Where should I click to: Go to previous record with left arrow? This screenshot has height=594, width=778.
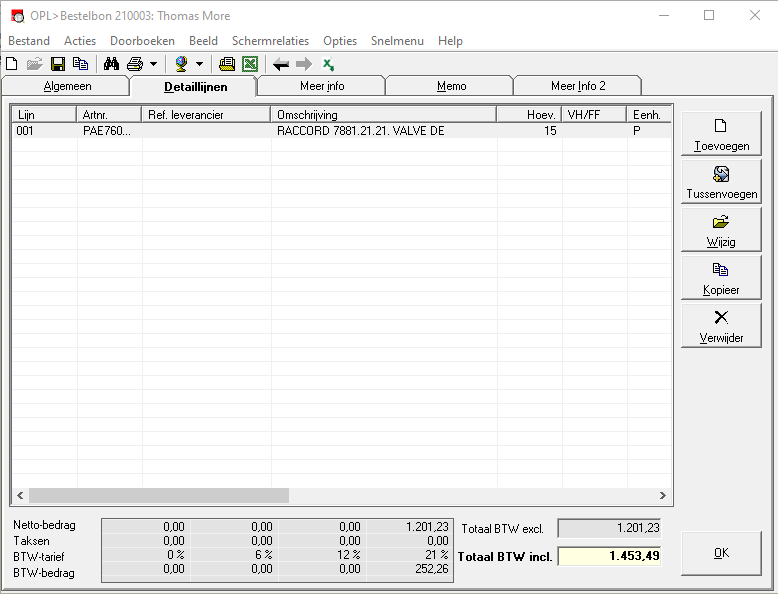coord(281,64)
